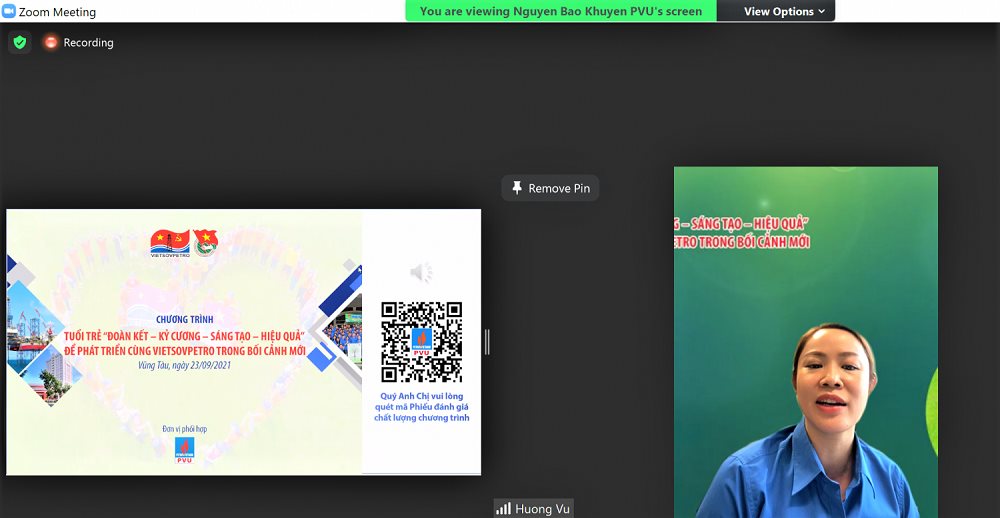Click the gray speaker icon on the slide
Screen dimensions: 1000x518
421,273
